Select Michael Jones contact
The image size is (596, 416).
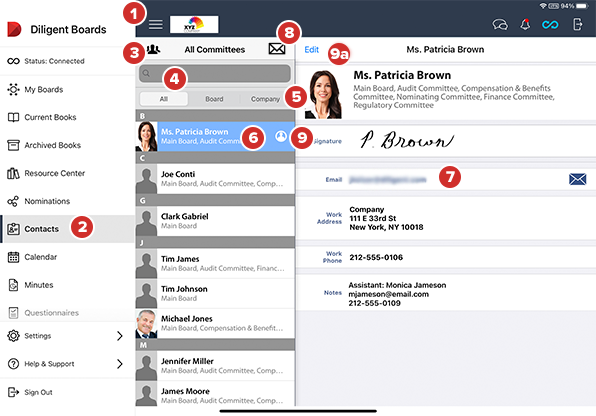point(215,323)
